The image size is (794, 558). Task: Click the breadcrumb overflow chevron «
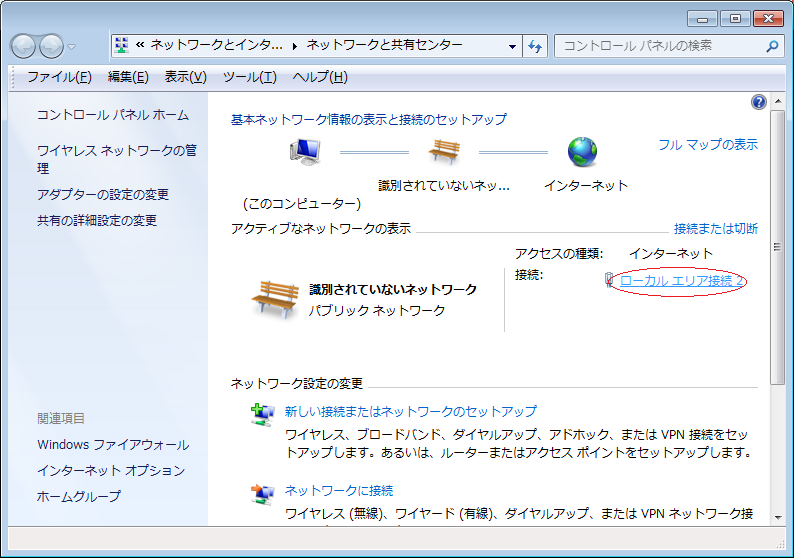(x=140, y=46)
